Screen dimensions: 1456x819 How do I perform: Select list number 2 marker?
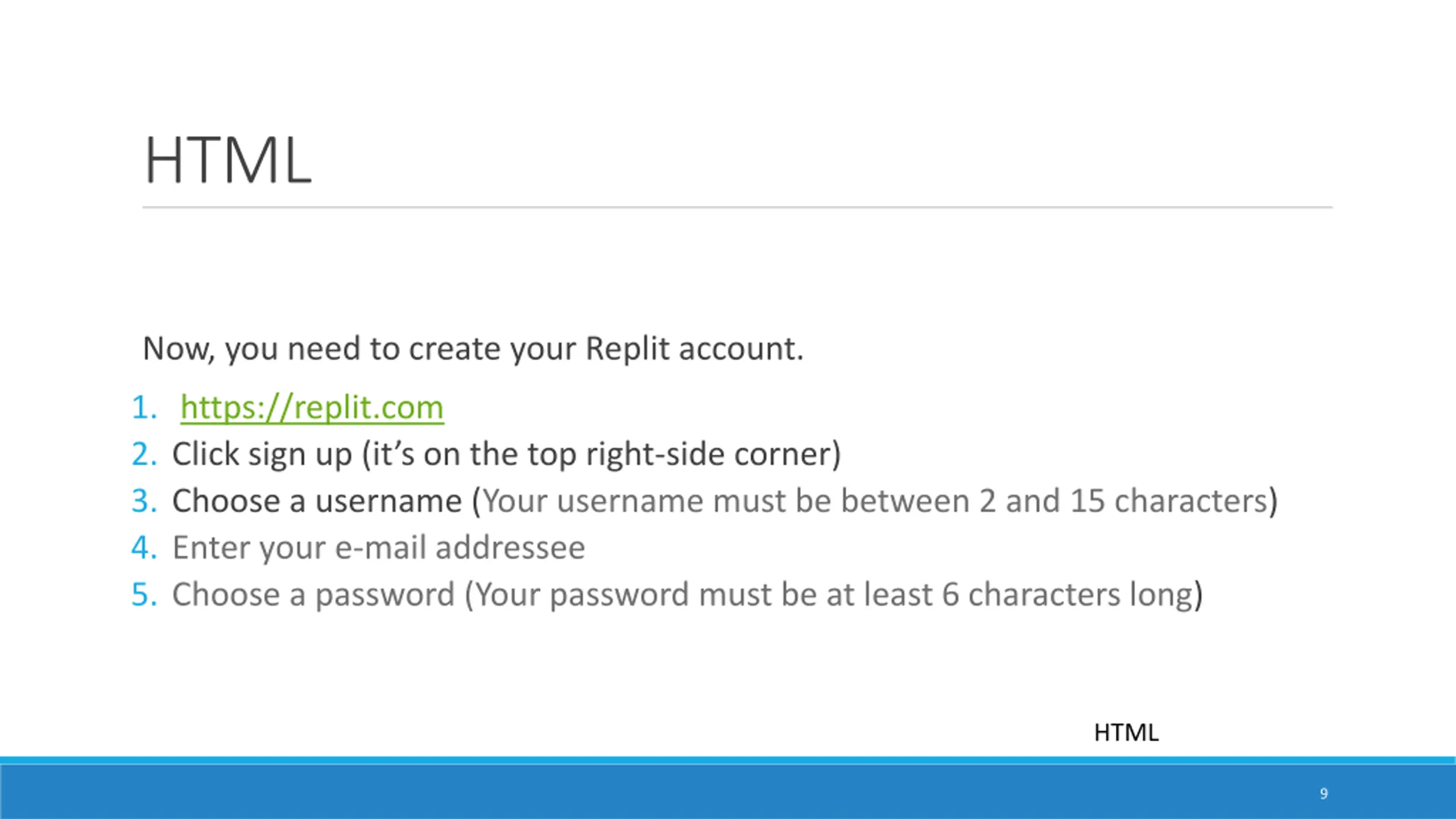coord(144,454)
